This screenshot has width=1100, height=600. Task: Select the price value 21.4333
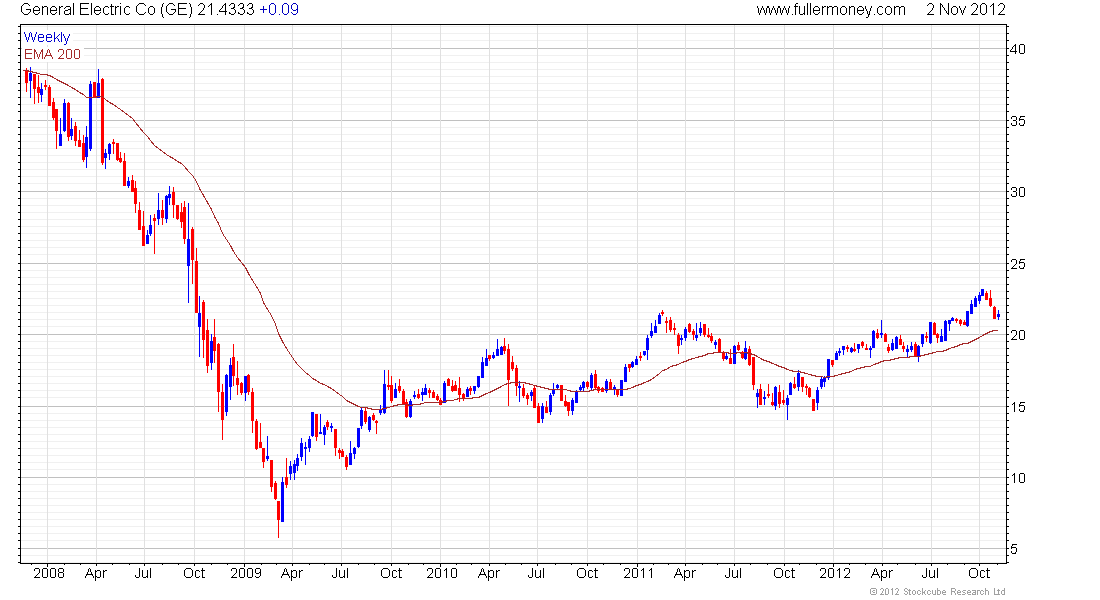(225, 10)
